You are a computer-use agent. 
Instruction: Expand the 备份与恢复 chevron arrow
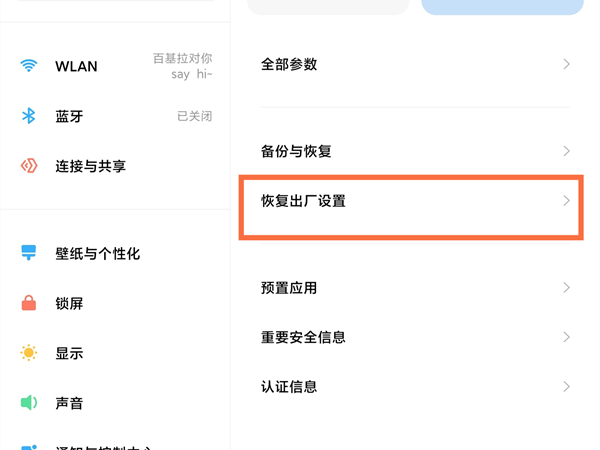(566, 151)
